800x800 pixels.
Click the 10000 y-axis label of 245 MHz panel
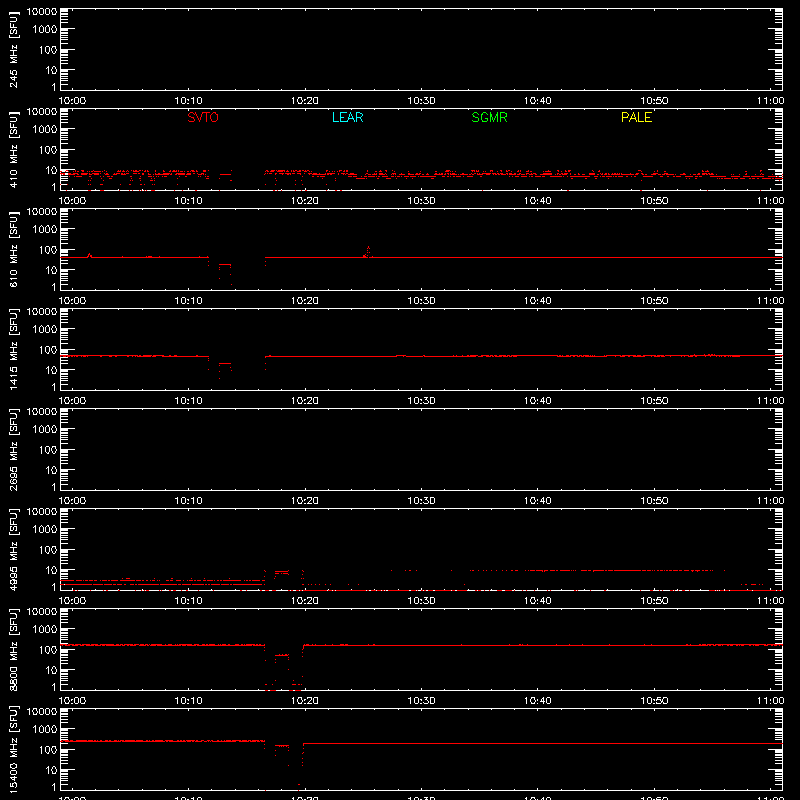click(x=42, y=12)
